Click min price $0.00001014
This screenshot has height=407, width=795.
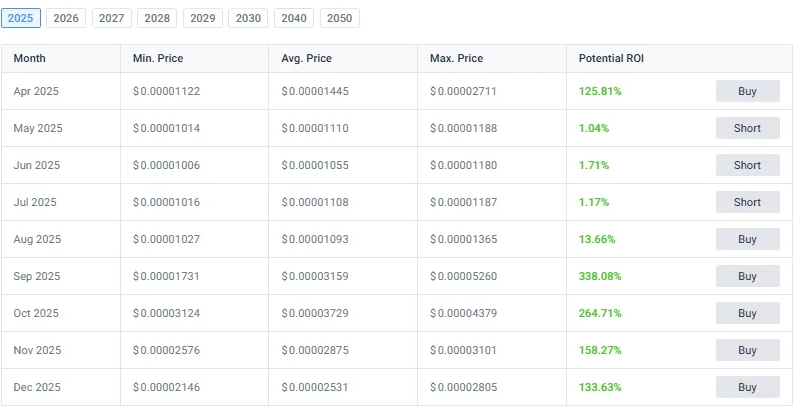(x=166, y=128)
